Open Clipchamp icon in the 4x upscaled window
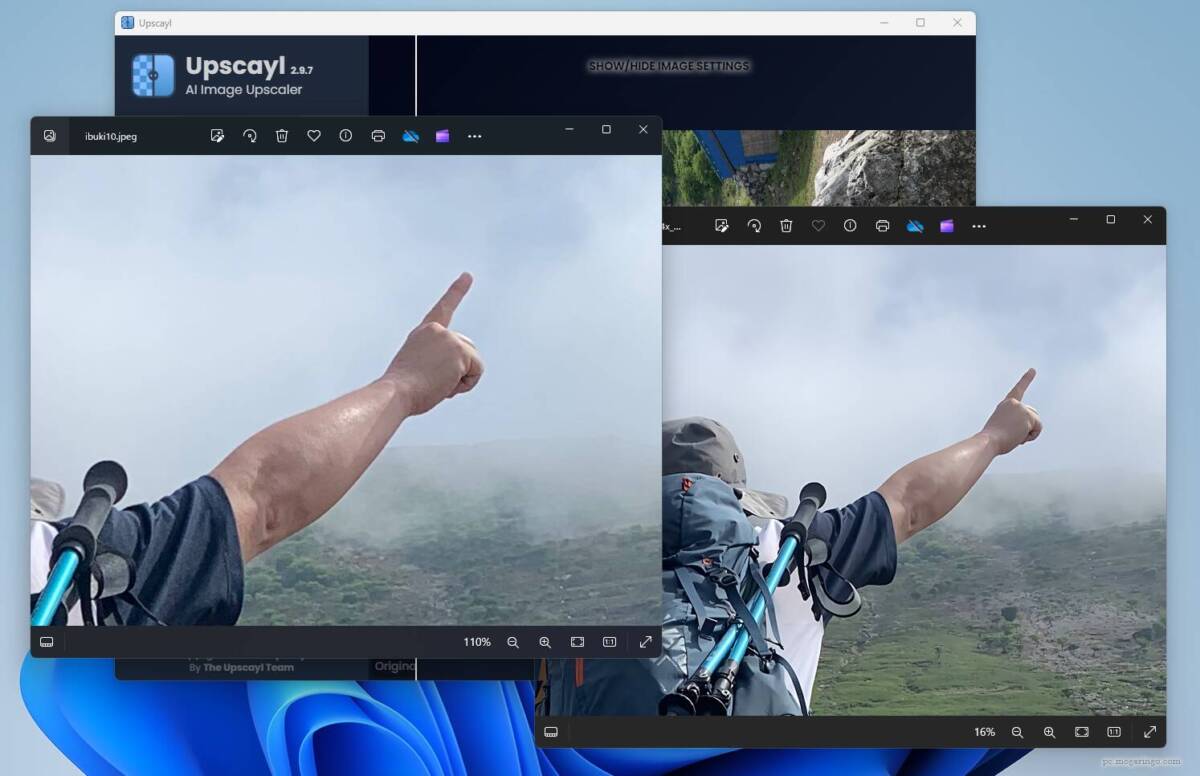This screenshot has width=1200, height=776. pyautogui.click(x=946, y=226)
